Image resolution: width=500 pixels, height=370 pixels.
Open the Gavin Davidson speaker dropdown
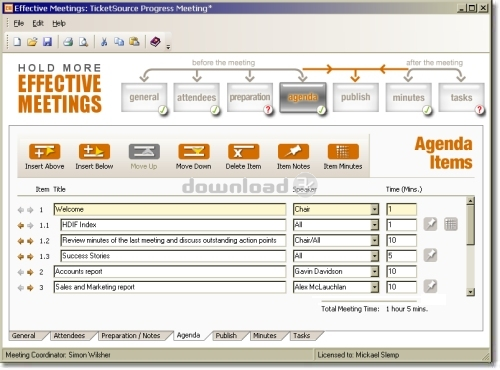pyautogui.click(x=375, y=271)
